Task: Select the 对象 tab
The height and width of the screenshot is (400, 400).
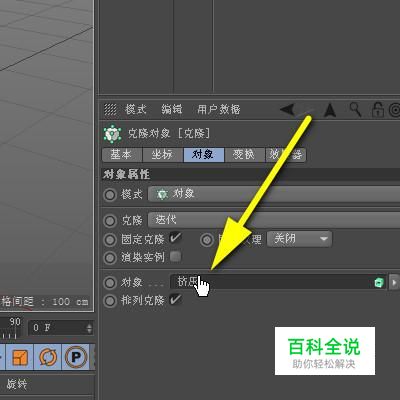Action: click(204, 155)
